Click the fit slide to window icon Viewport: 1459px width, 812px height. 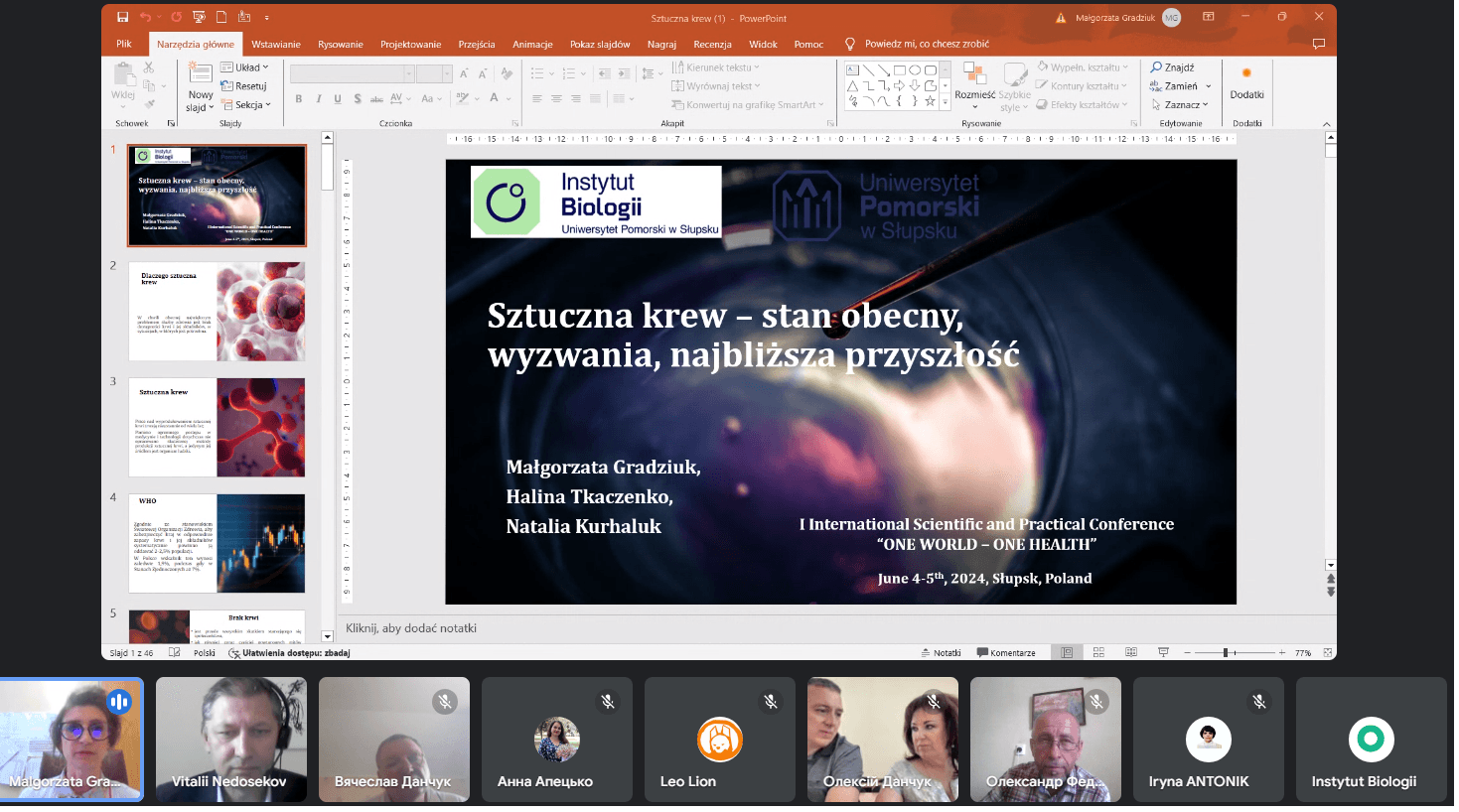[x=1328, y=653]
